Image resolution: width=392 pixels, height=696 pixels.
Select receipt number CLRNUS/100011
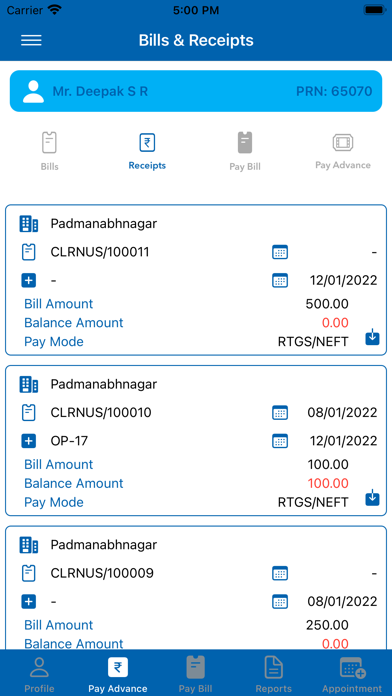pyautogui.click(x=100, y=252)
